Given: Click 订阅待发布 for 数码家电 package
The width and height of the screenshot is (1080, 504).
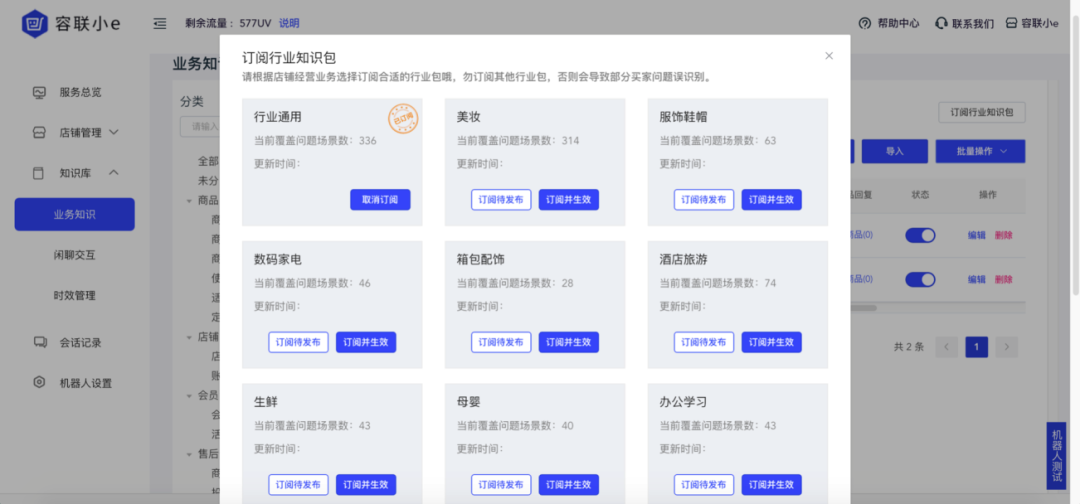Looking at the screenshot, I should pyautogui.click(x=298, y=342).
